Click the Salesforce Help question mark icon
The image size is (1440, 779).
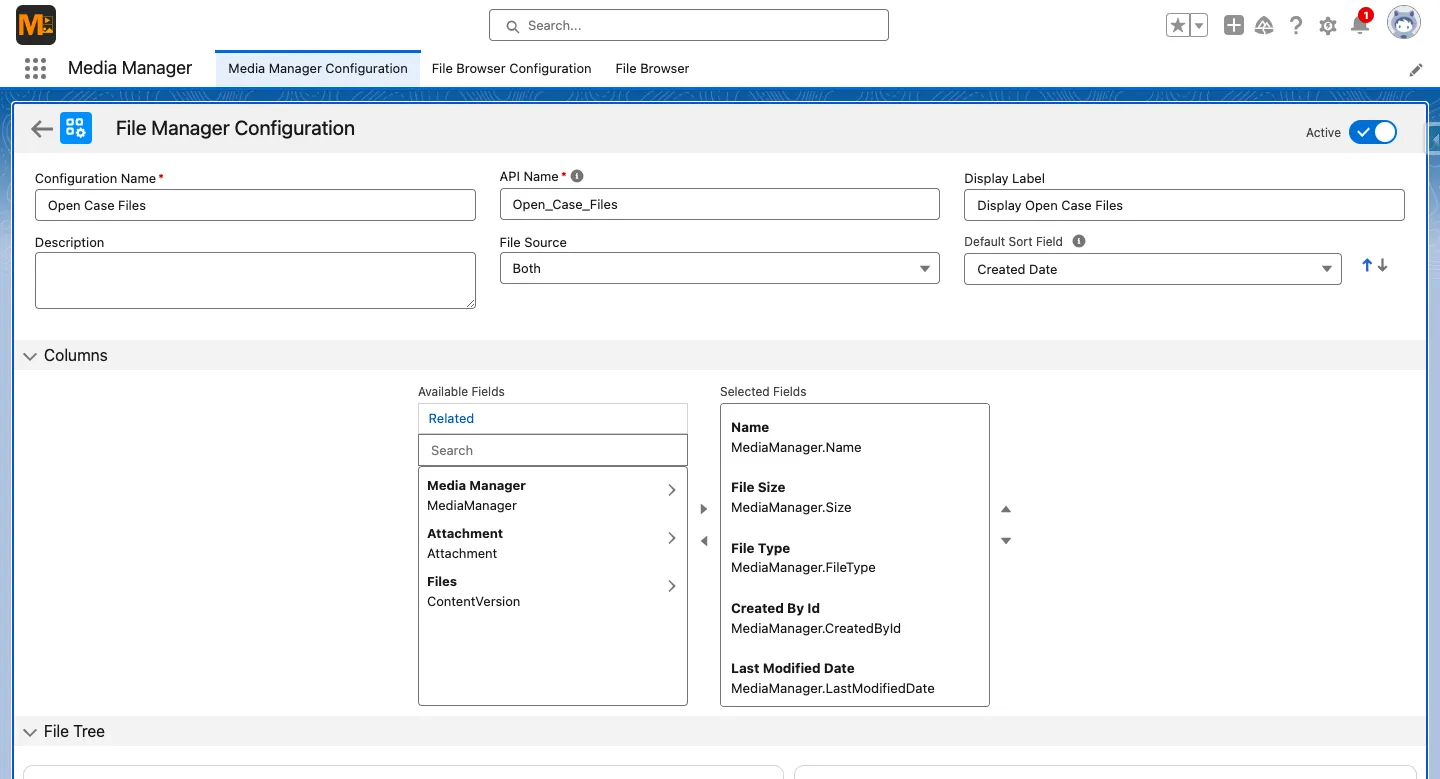click(x=1296, y=25)
